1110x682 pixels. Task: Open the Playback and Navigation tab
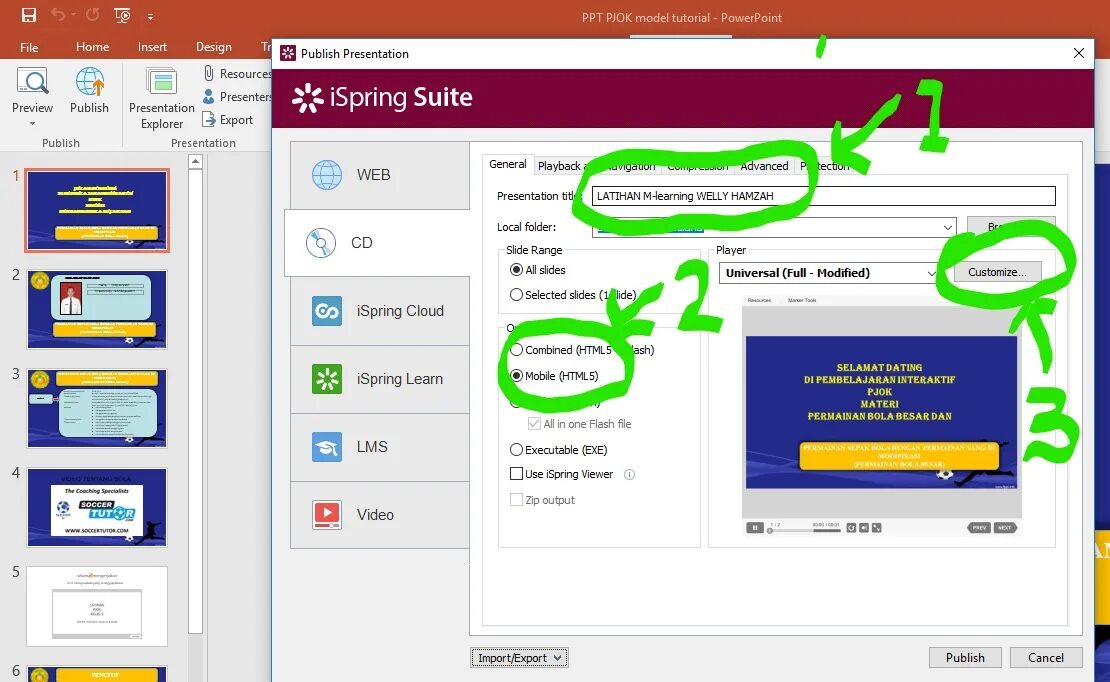(597, 166)
